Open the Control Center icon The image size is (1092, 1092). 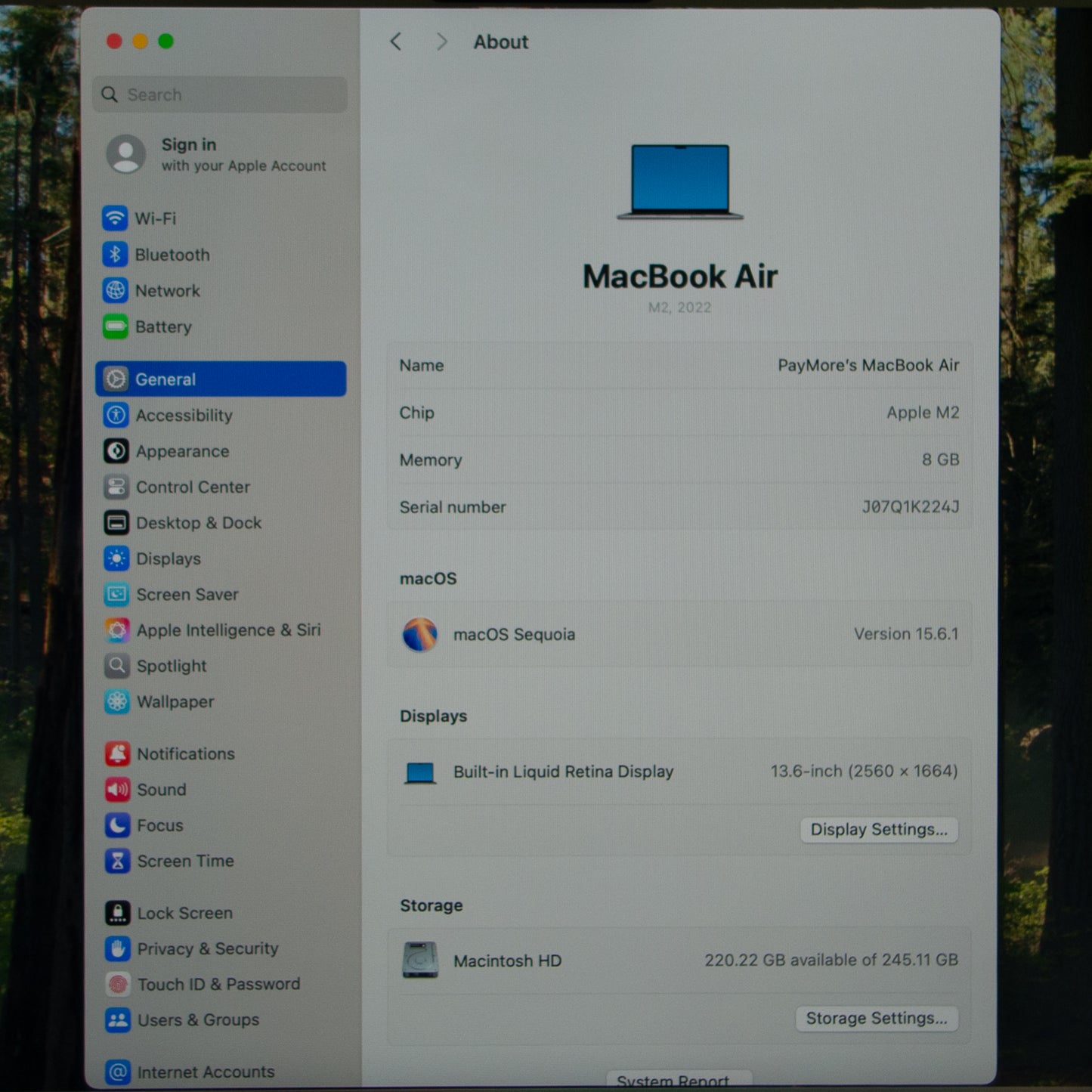coord(116,487)
